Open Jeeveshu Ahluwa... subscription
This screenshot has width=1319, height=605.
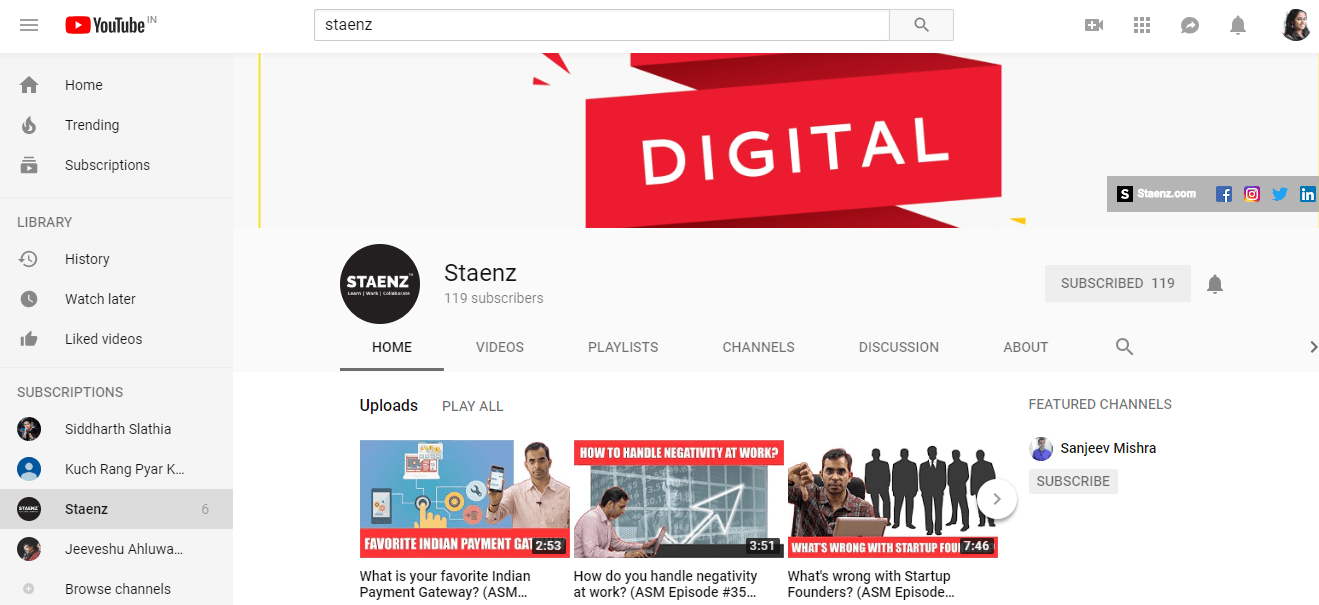[116, 549]
